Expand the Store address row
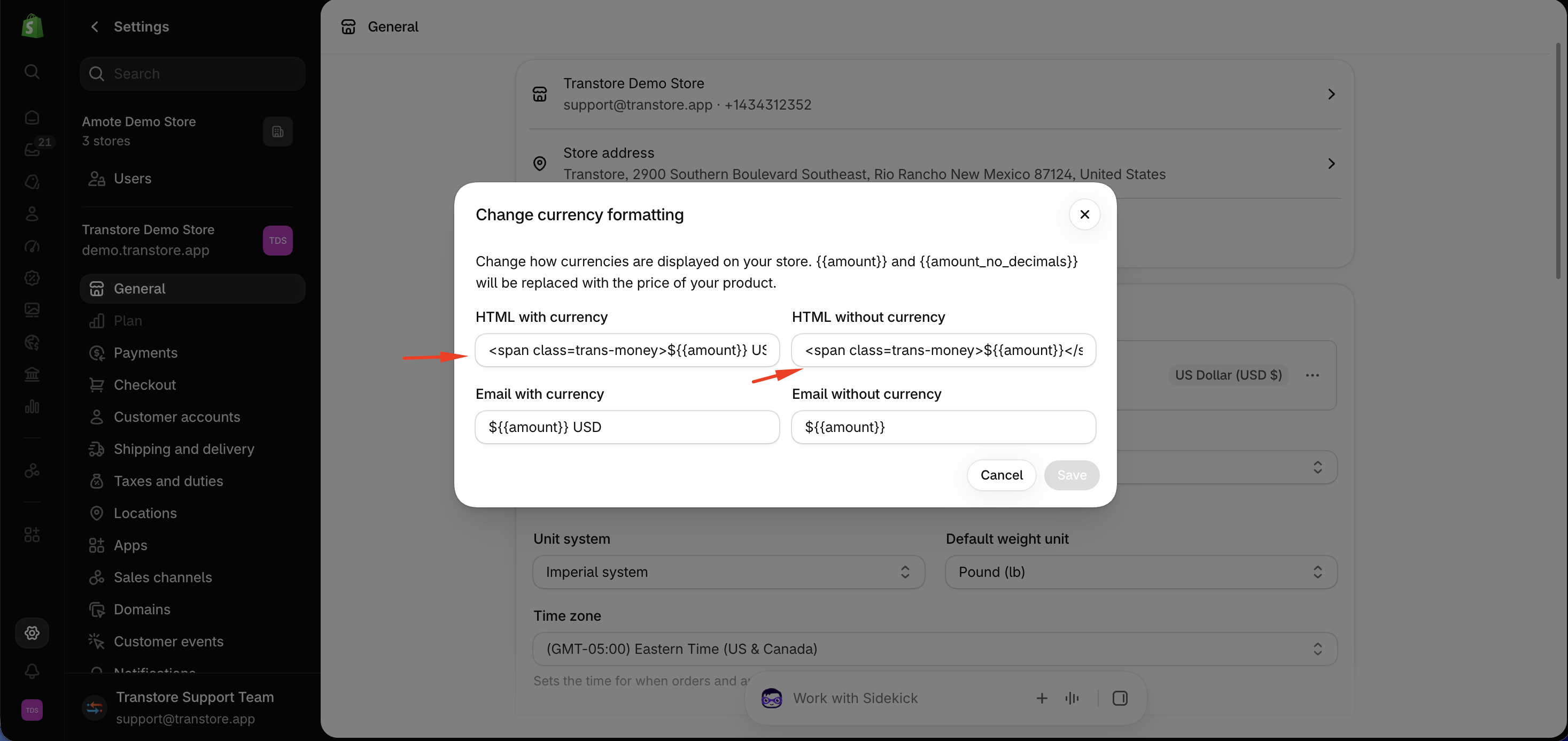 [x=934, y=164]
